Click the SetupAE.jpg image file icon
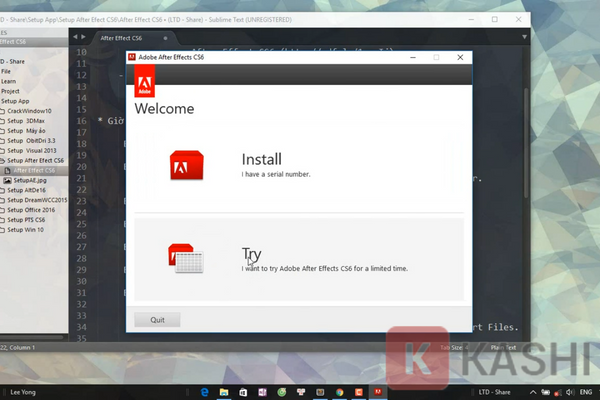Screen dimensions: 600x400 (7, 180)
